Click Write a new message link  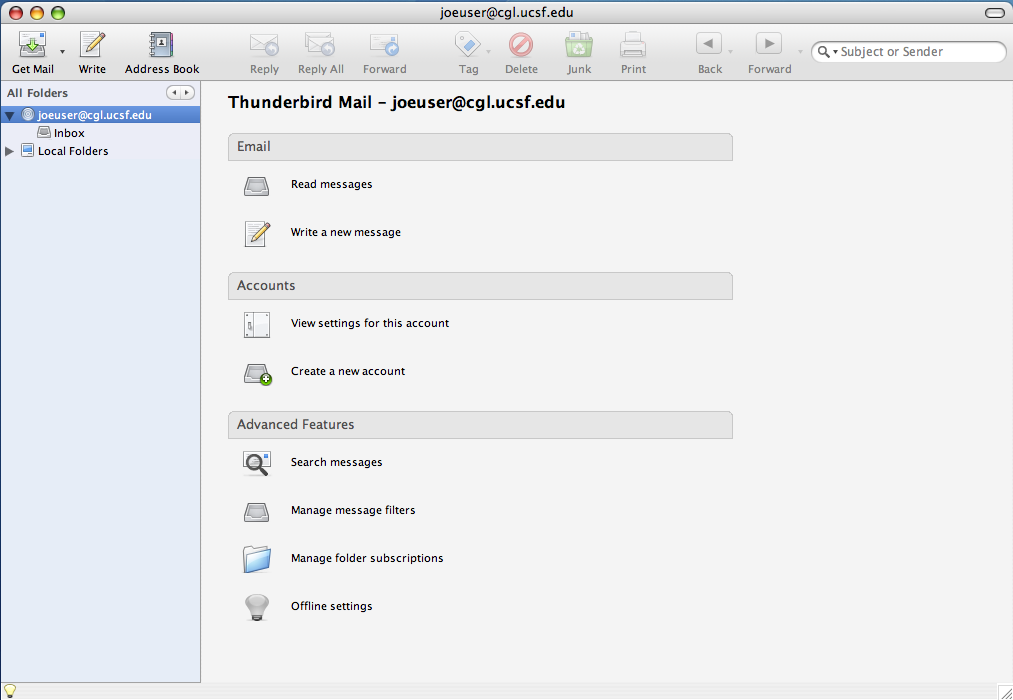pos(346,232)
